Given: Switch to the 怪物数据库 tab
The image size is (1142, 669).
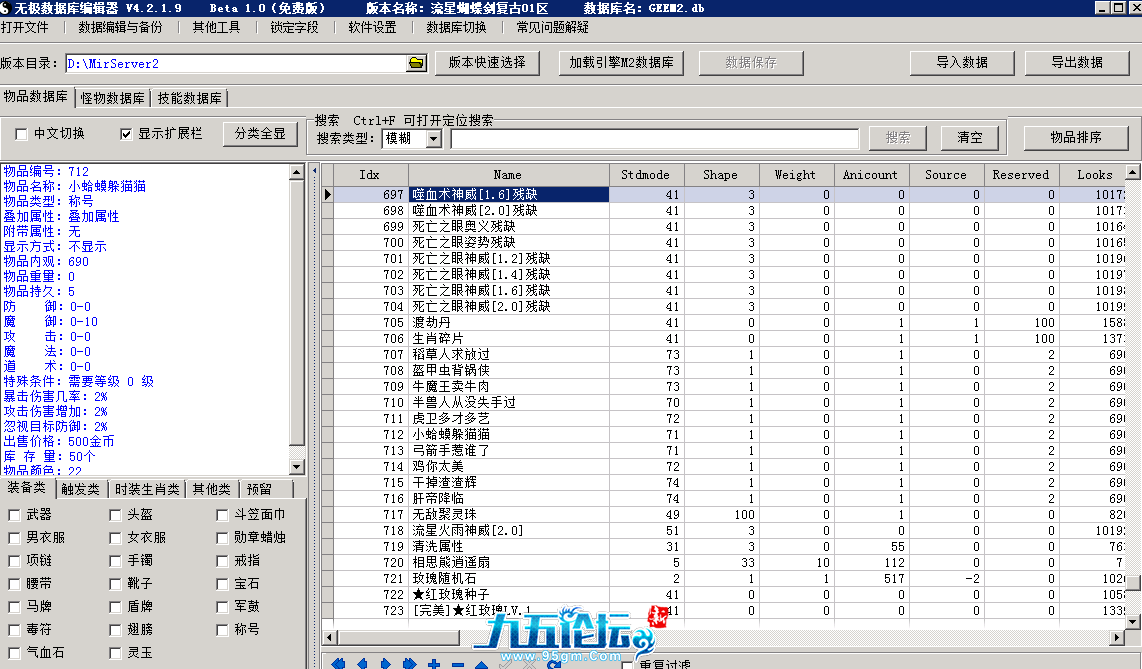Looking at the screenshot, I should 112,98.
